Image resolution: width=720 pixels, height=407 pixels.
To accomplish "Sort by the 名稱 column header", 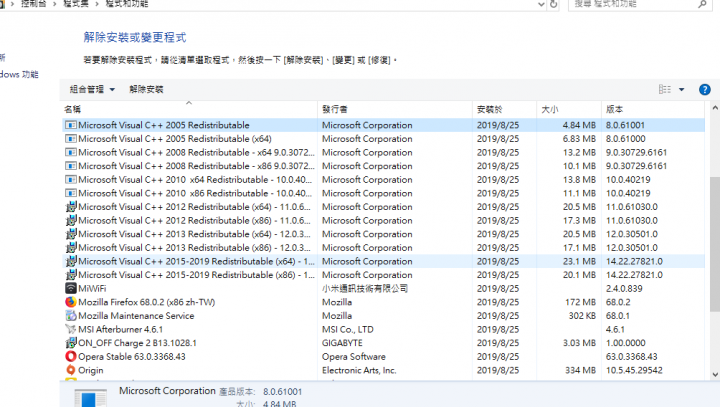I will point(189,109).
